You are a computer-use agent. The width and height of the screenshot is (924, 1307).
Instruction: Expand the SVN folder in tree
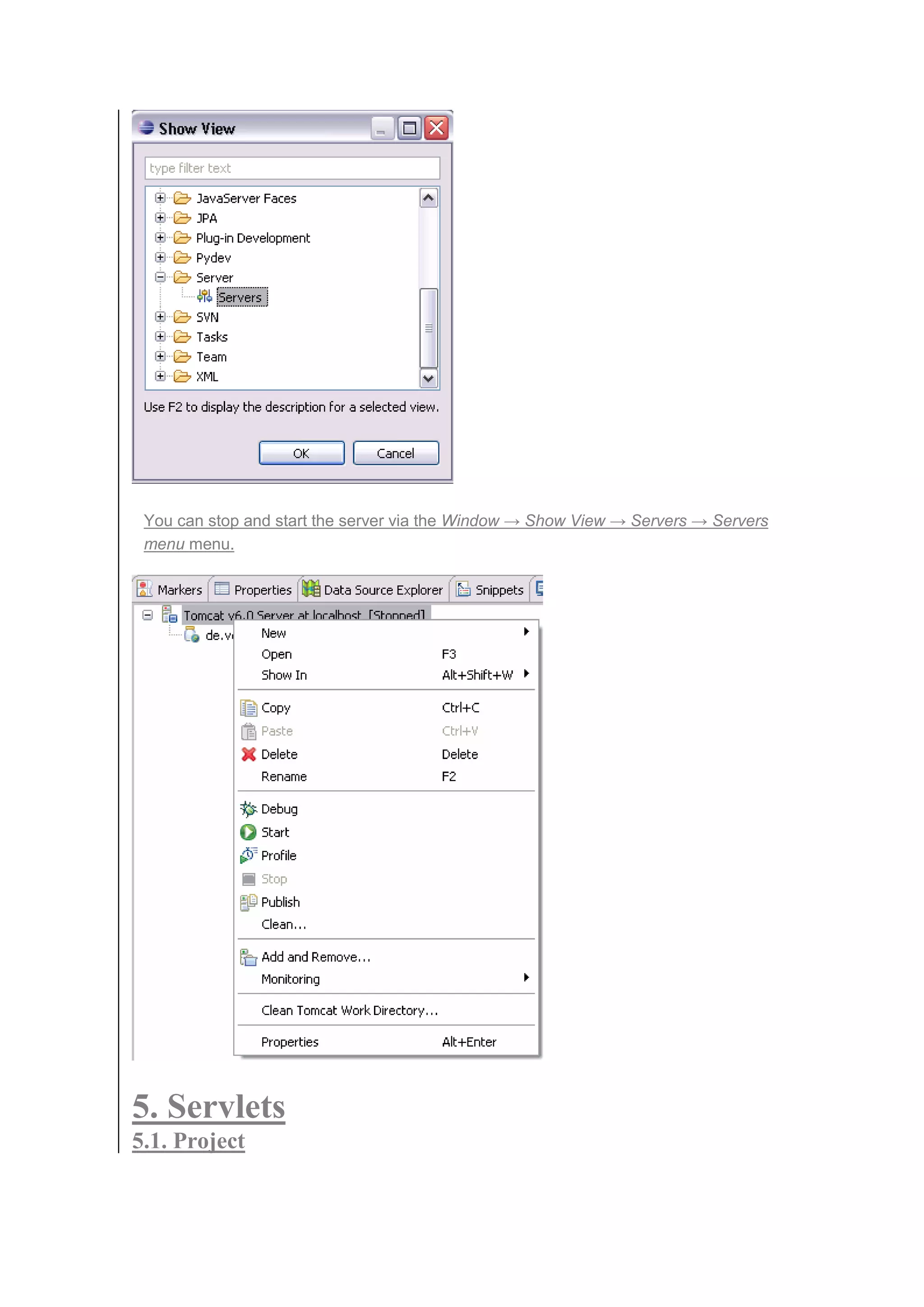tap(161, 316)
